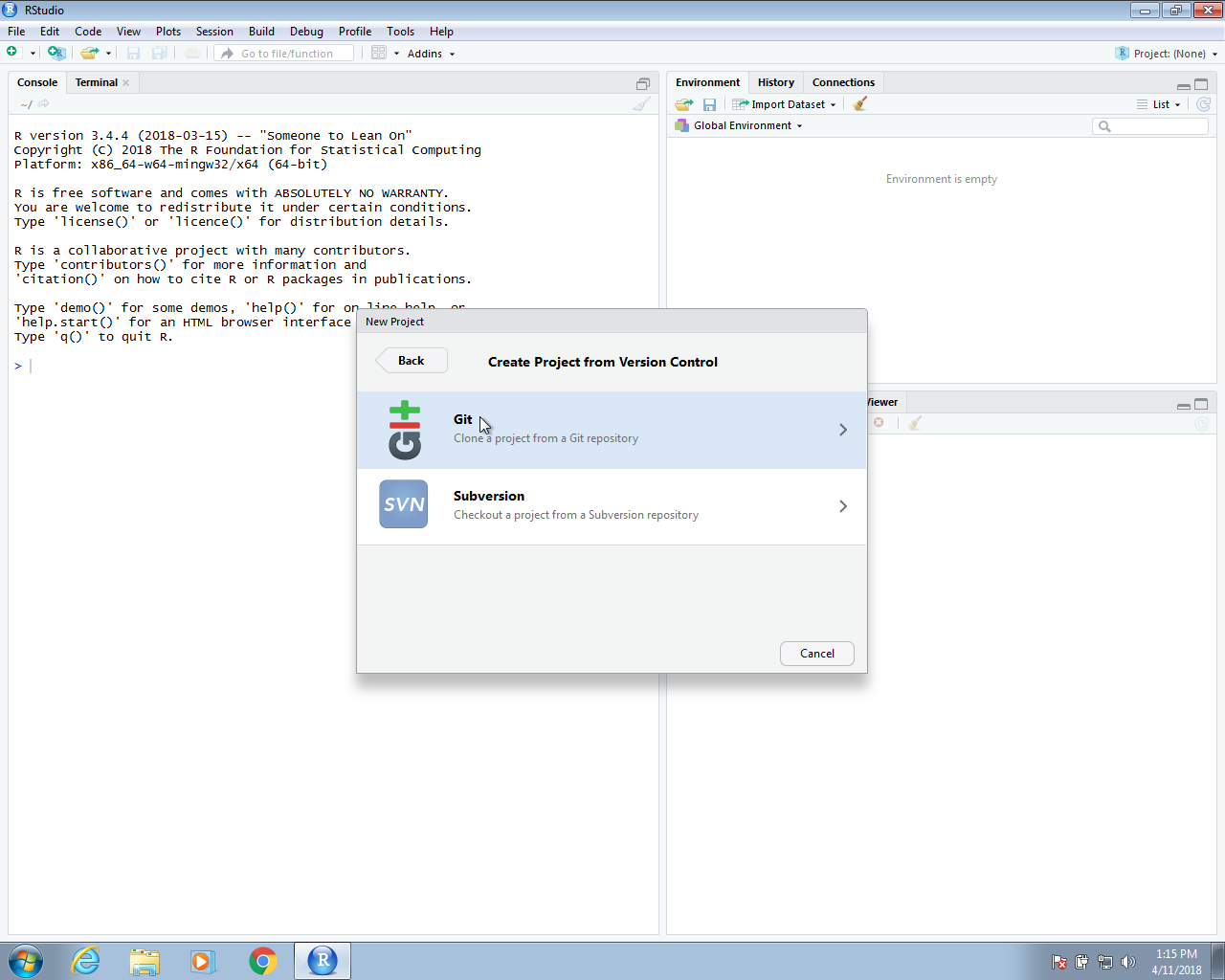Screen dimensions: 1225x980
Task: Select Git to clone a repository
Action: (x=612, y=430)
